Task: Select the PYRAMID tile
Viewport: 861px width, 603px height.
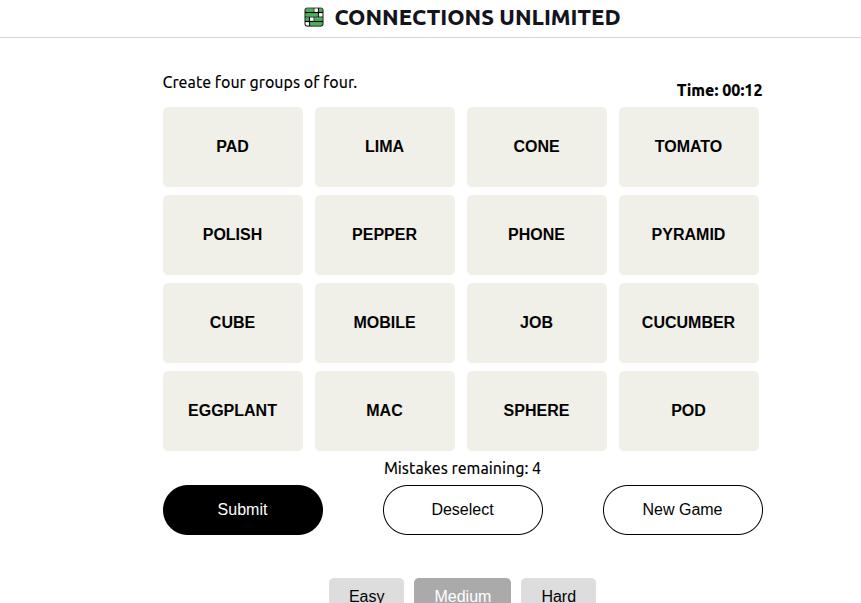Action: tap(689, 234)
